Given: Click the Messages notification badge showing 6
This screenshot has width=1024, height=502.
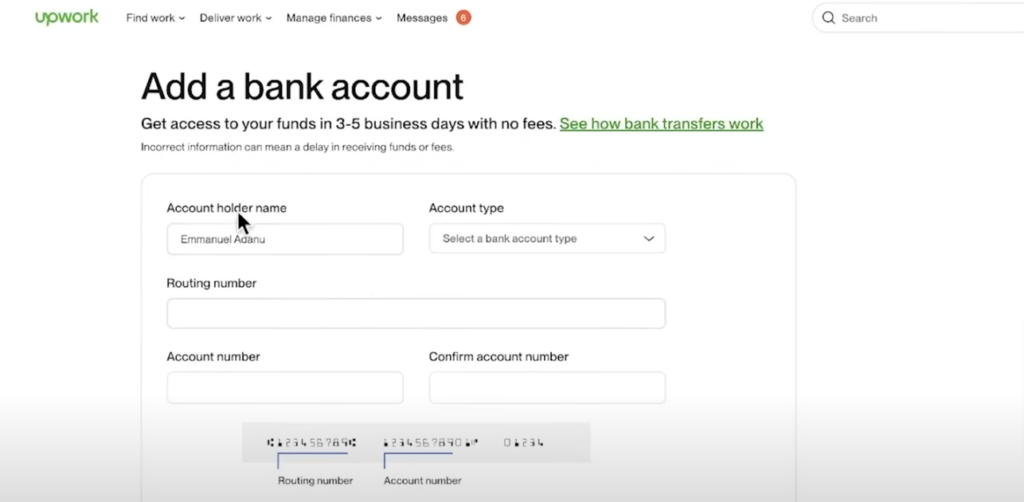Looking at the screenshot, I should click(x=463, y=18).
